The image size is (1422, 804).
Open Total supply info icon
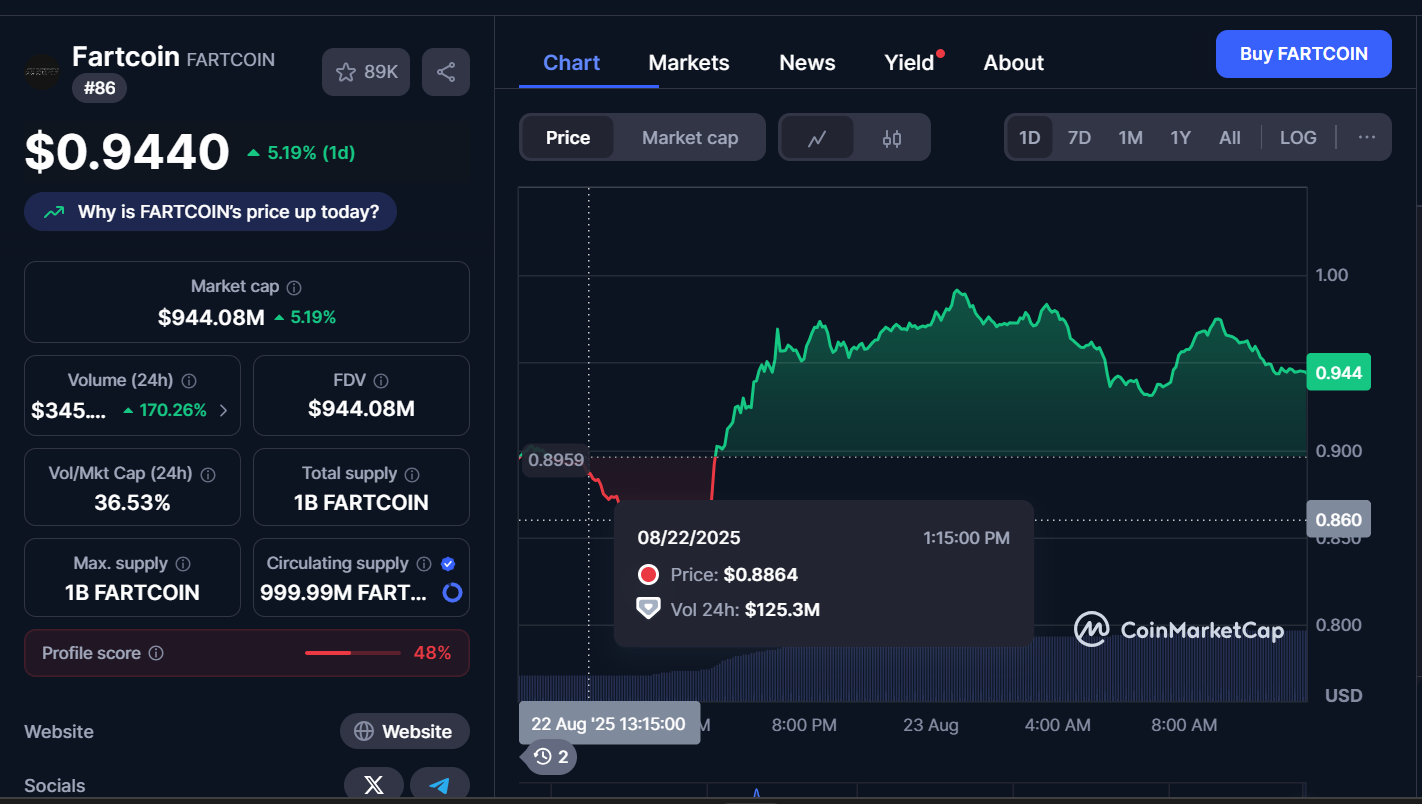(412, 474)
